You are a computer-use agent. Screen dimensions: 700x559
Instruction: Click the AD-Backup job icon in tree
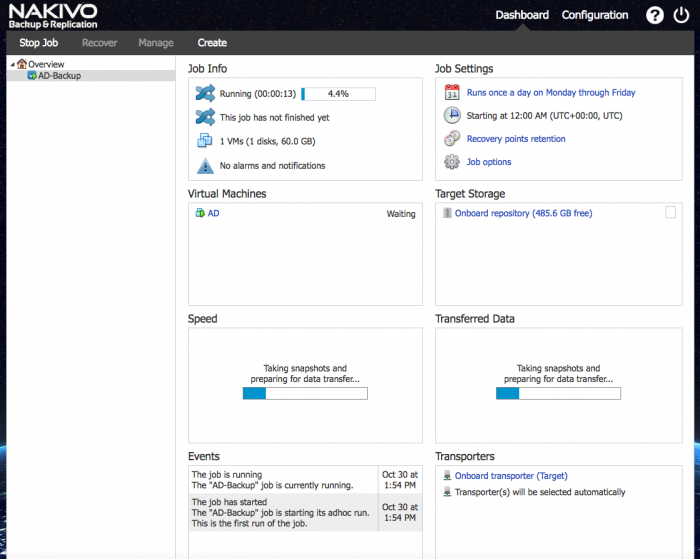32,75
